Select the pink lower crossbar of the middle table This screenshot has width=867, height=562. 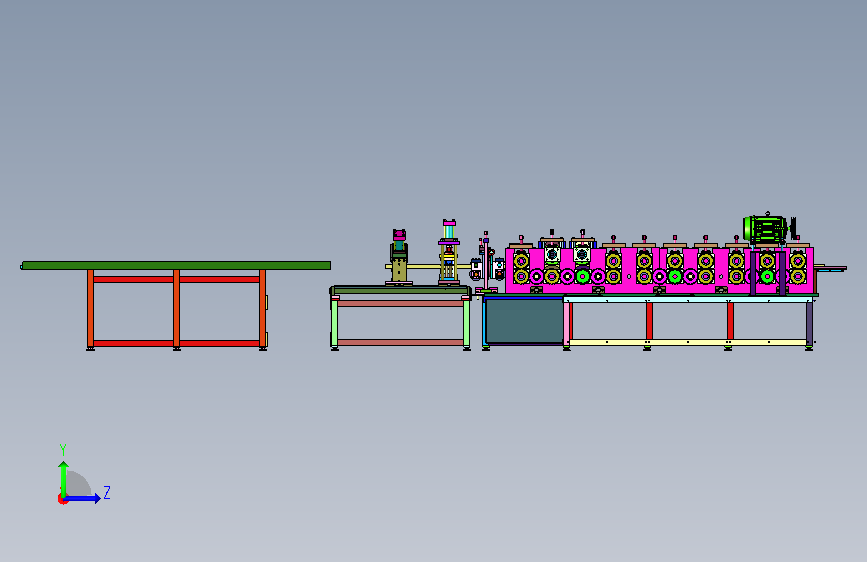pyautogui.click(x=400, y=342)
